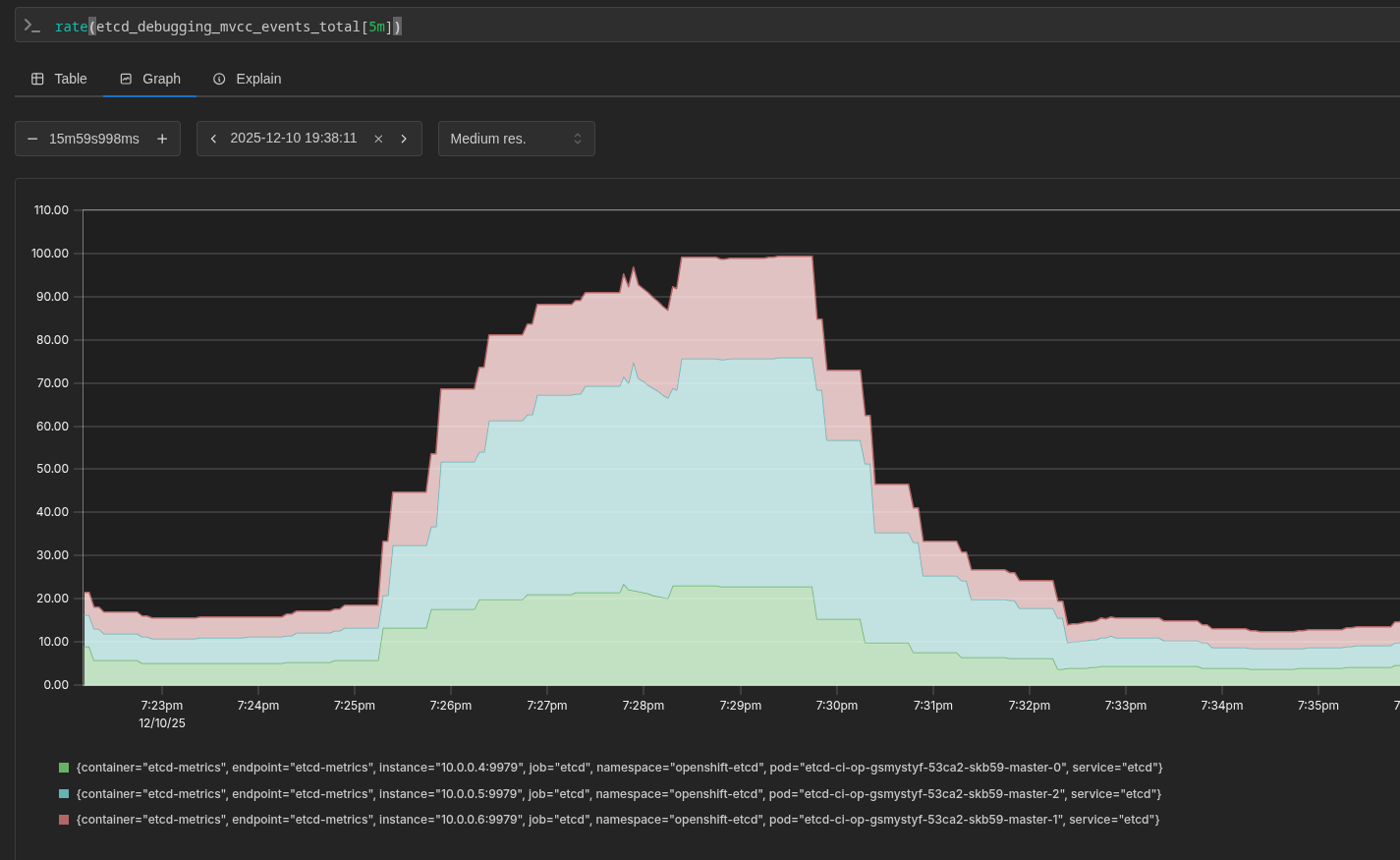
Task: Switch to the Table tab
Action: tap(59, 79)
